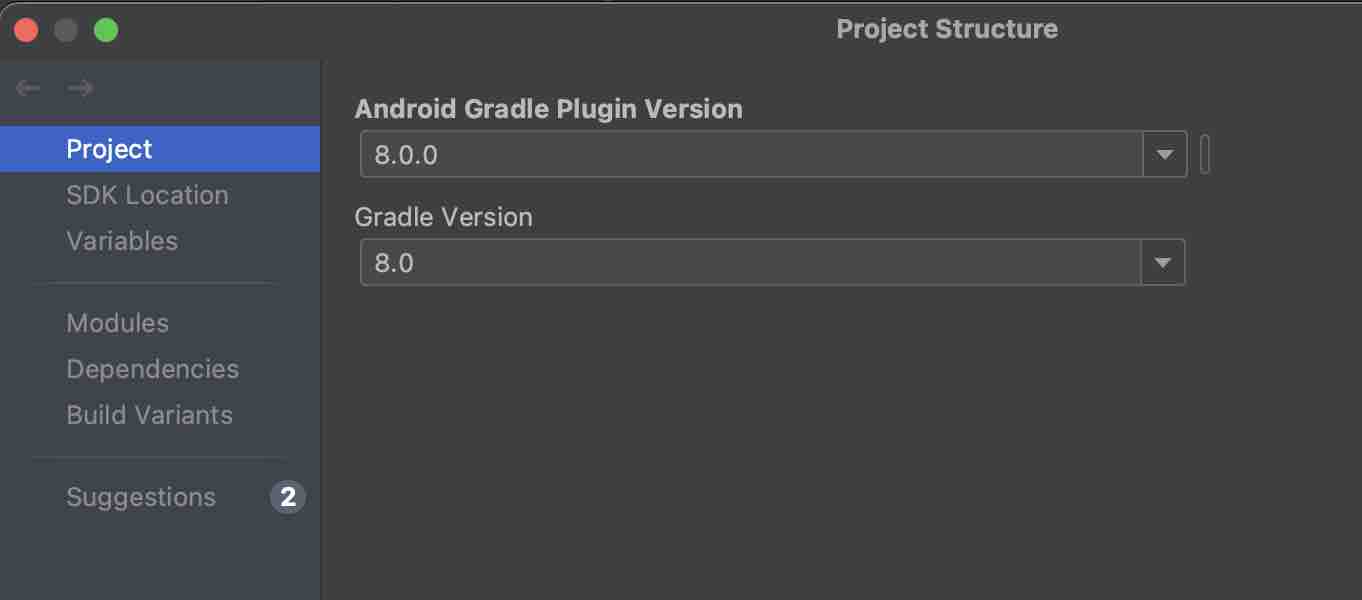Open the Suggestions section
Image resolution: width=1362 pixels, height=600 pixels.
[140, 497]
